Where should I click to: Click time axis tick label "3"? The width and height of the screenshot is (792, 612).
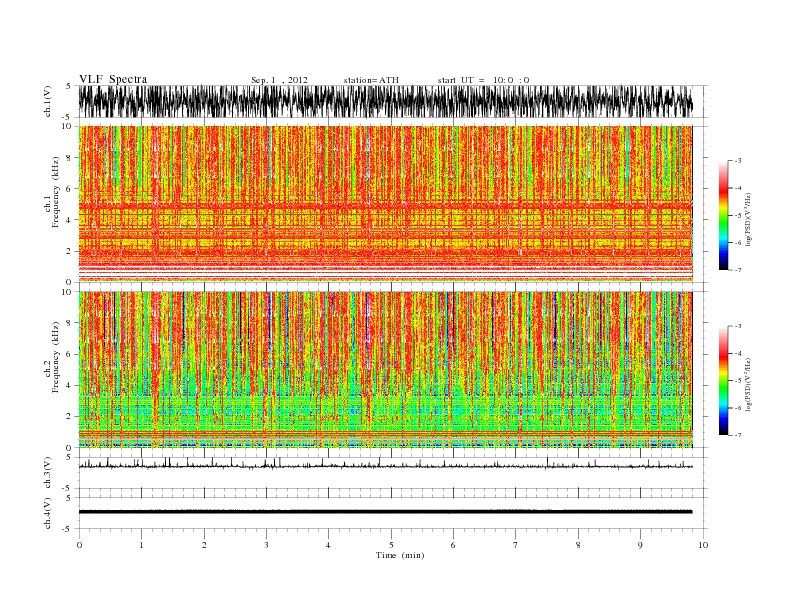266,545
